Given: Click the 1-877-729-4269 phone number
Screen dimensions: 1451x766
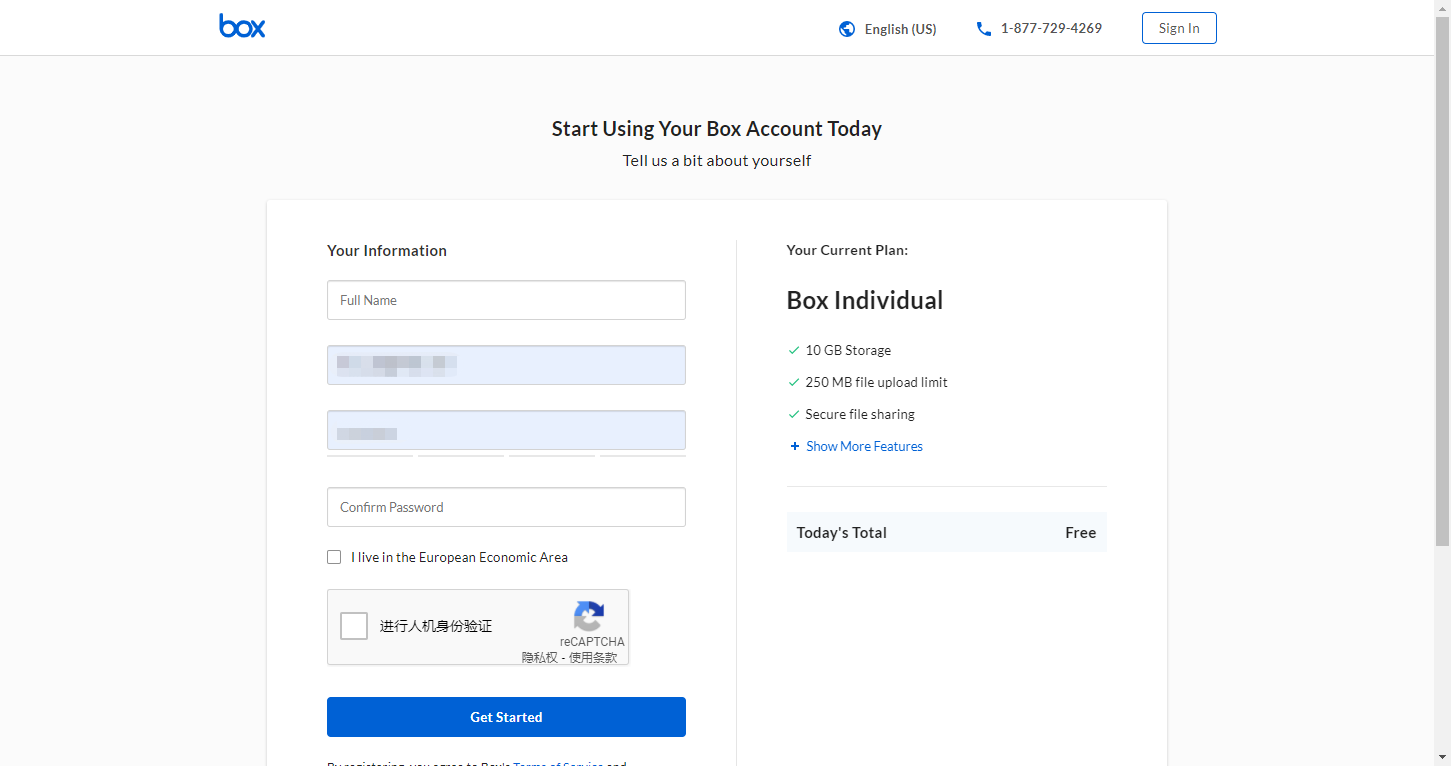Looking at the screenshot, I should [x=1051, y=28].
